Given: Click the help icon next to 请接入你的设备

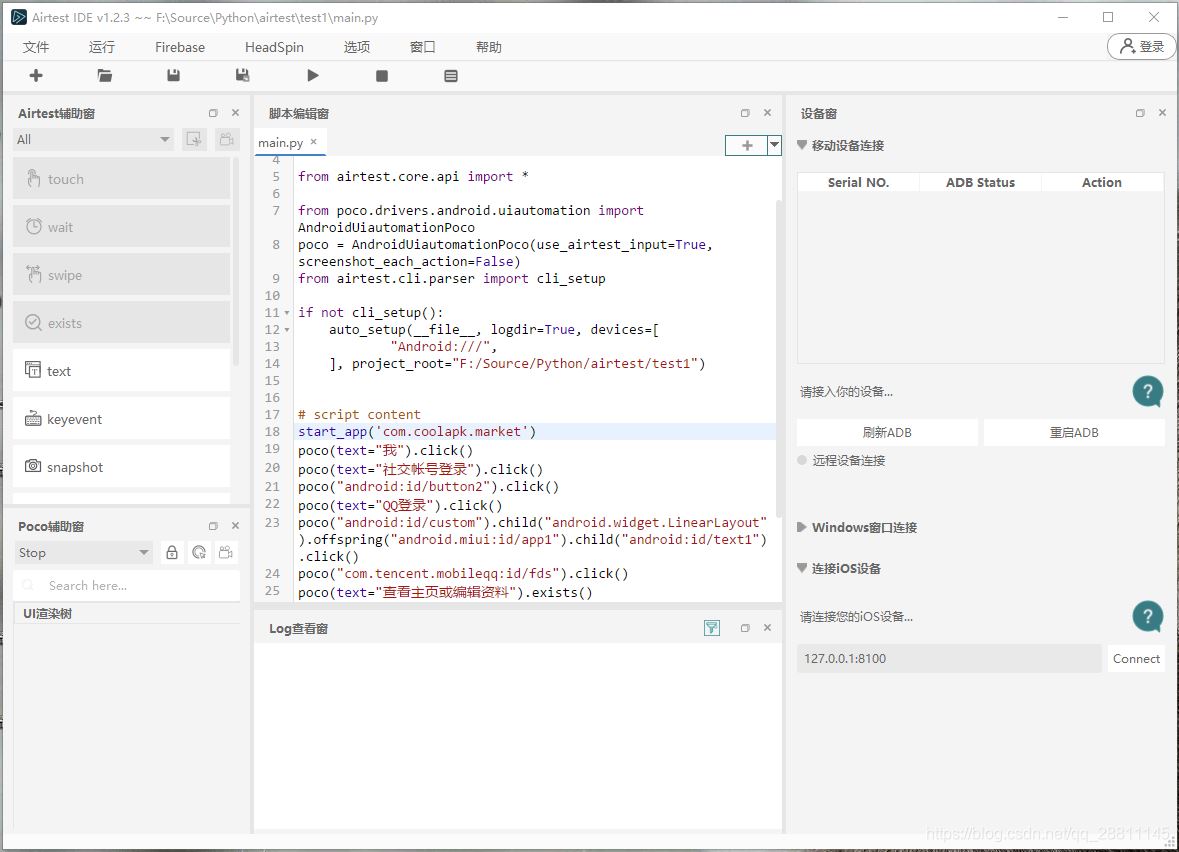Looking at the screenshot, I should (x=1147, y=391).
